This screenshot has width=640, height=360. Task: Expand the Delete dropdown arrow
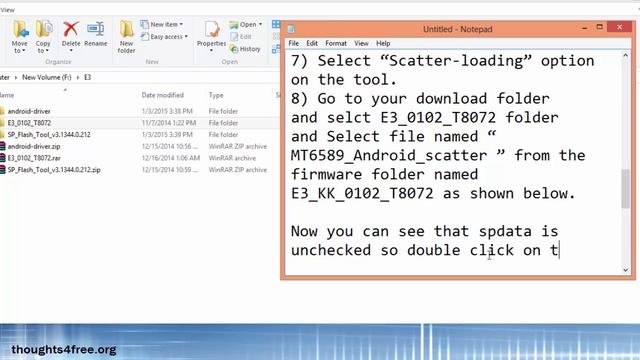71,50
